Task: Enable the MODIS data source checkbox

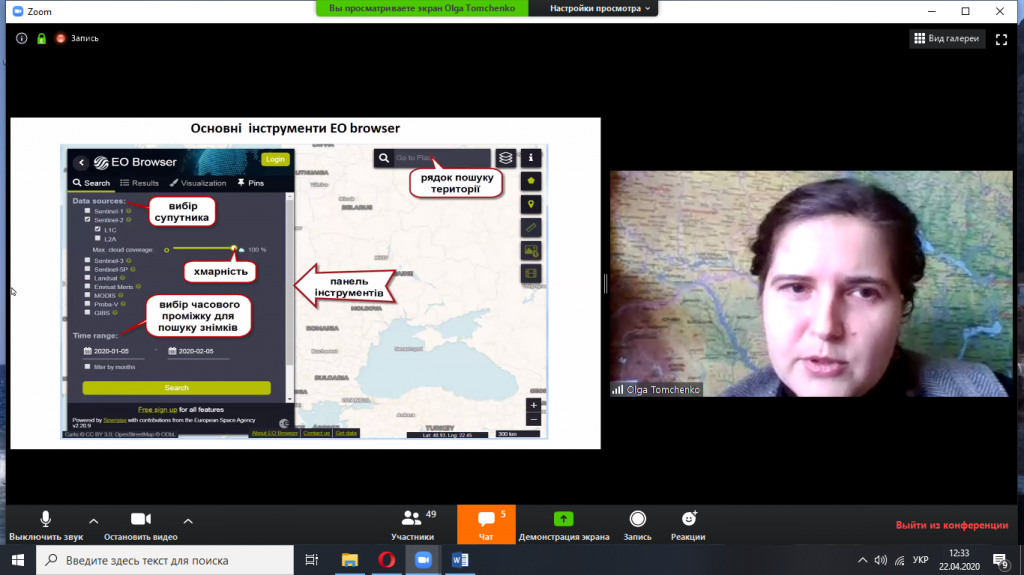Action: click(x=88, y=295)
